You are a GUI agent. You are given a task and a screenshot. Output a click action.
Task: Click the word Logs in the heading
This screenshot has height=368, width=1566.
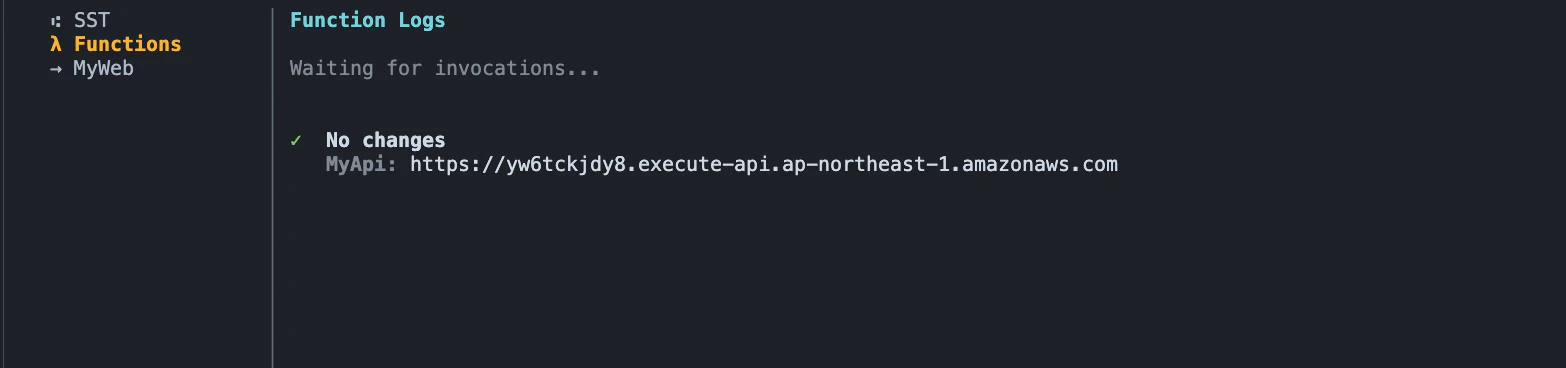421,20
